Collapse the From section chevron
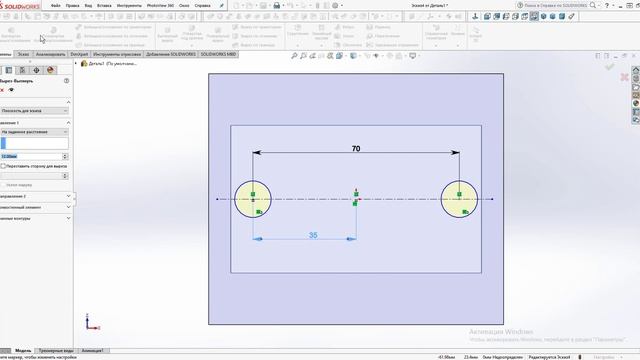This screenshot has height=360, width=640. 68,102
